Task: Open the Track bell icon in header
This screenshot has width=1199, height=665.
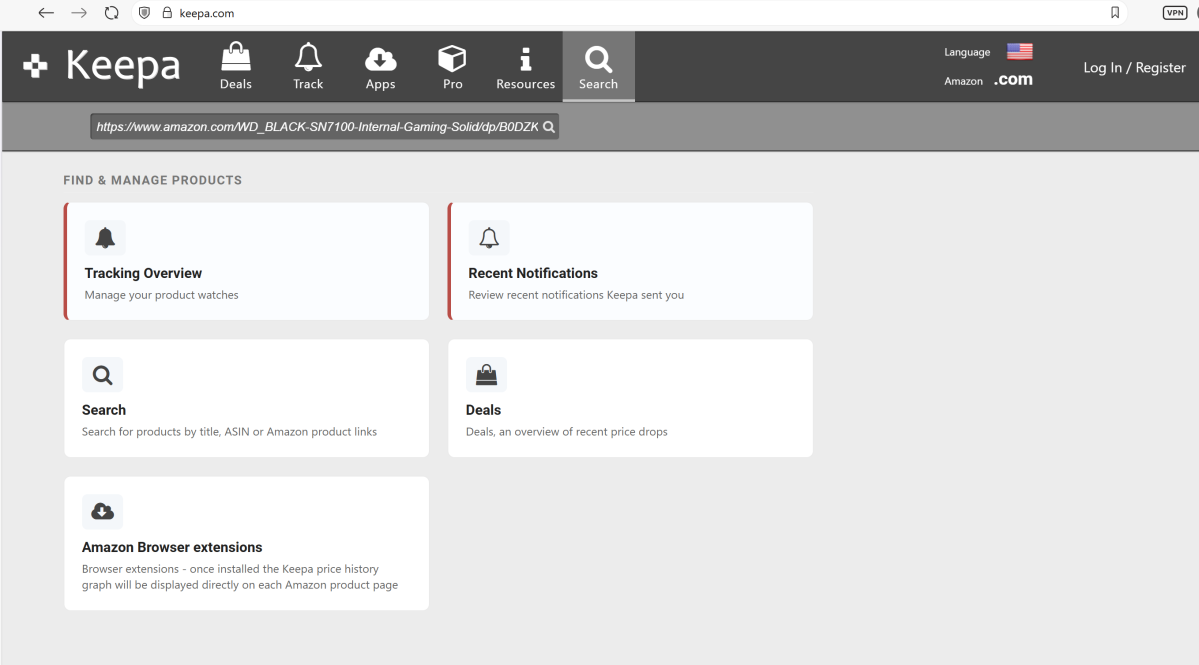Action: click(x=308, y=59)
